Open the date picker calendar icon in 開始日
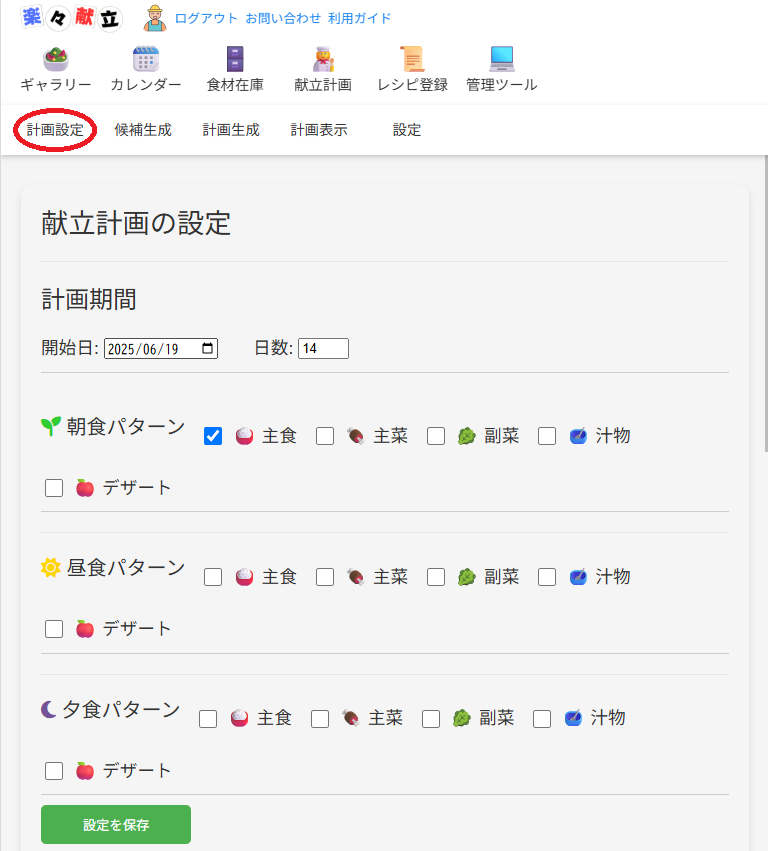This screenshot has height=851, width=768. point(207,348)
